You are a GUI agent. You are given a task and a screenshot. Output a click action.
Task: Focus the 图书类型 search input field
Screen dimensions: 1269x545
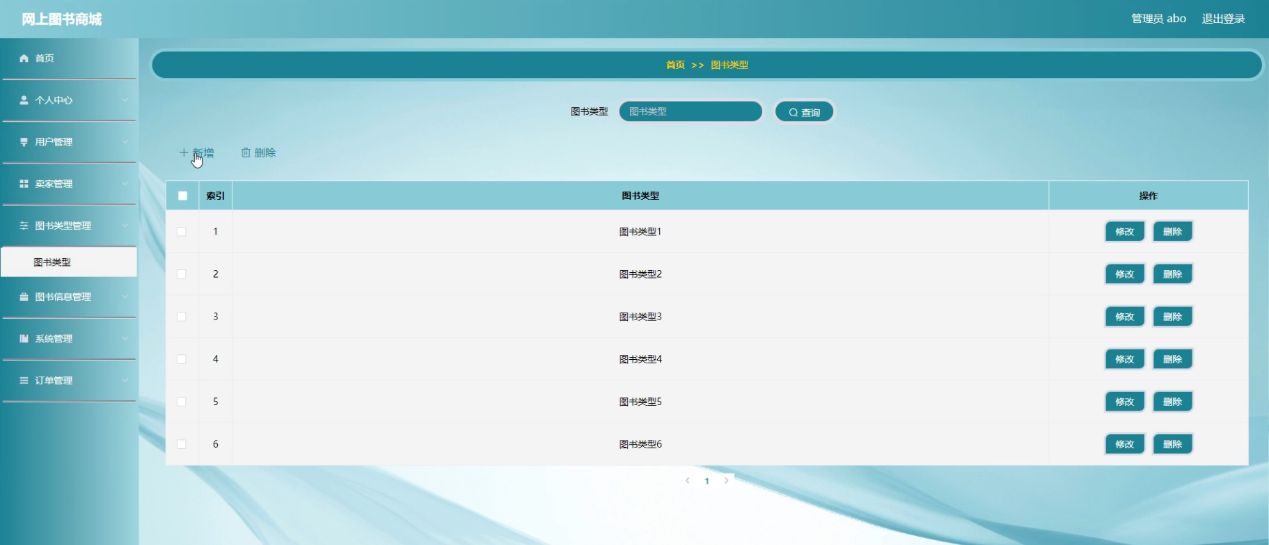pyautogui.click(x=691, y=112)
